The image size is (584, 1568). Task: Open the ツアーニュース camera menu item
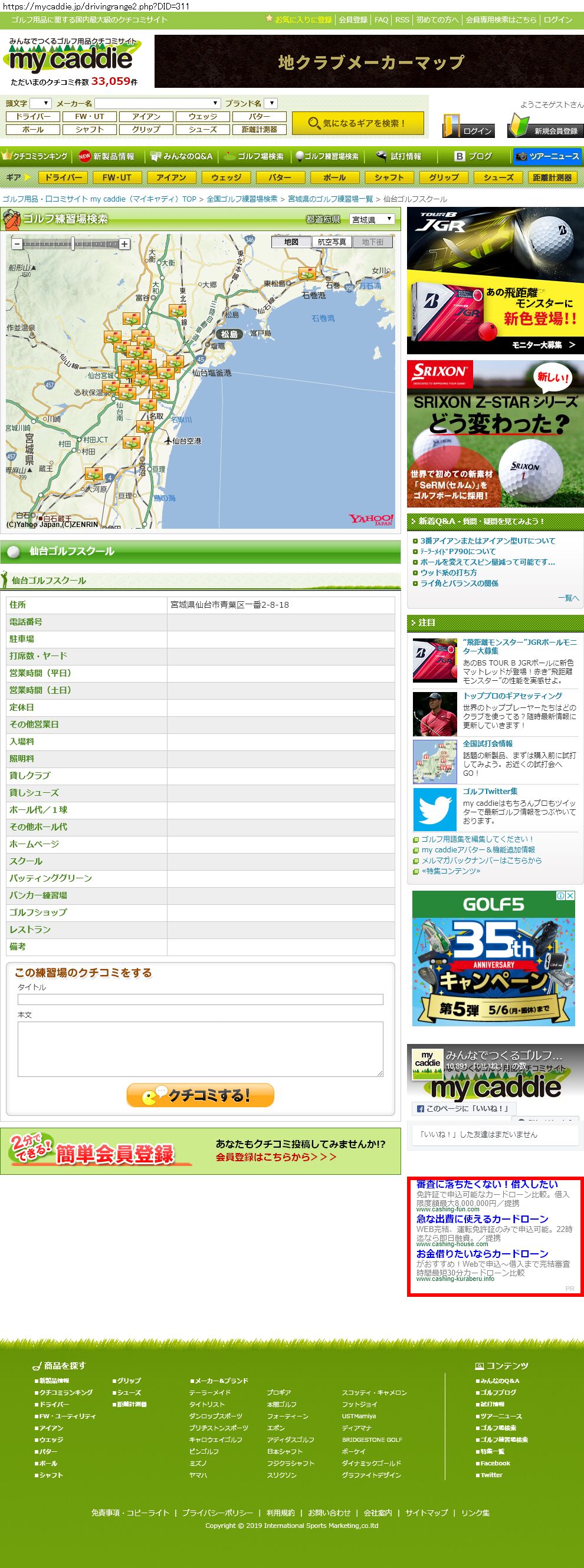pyautogui.click(x=547, y=156)
